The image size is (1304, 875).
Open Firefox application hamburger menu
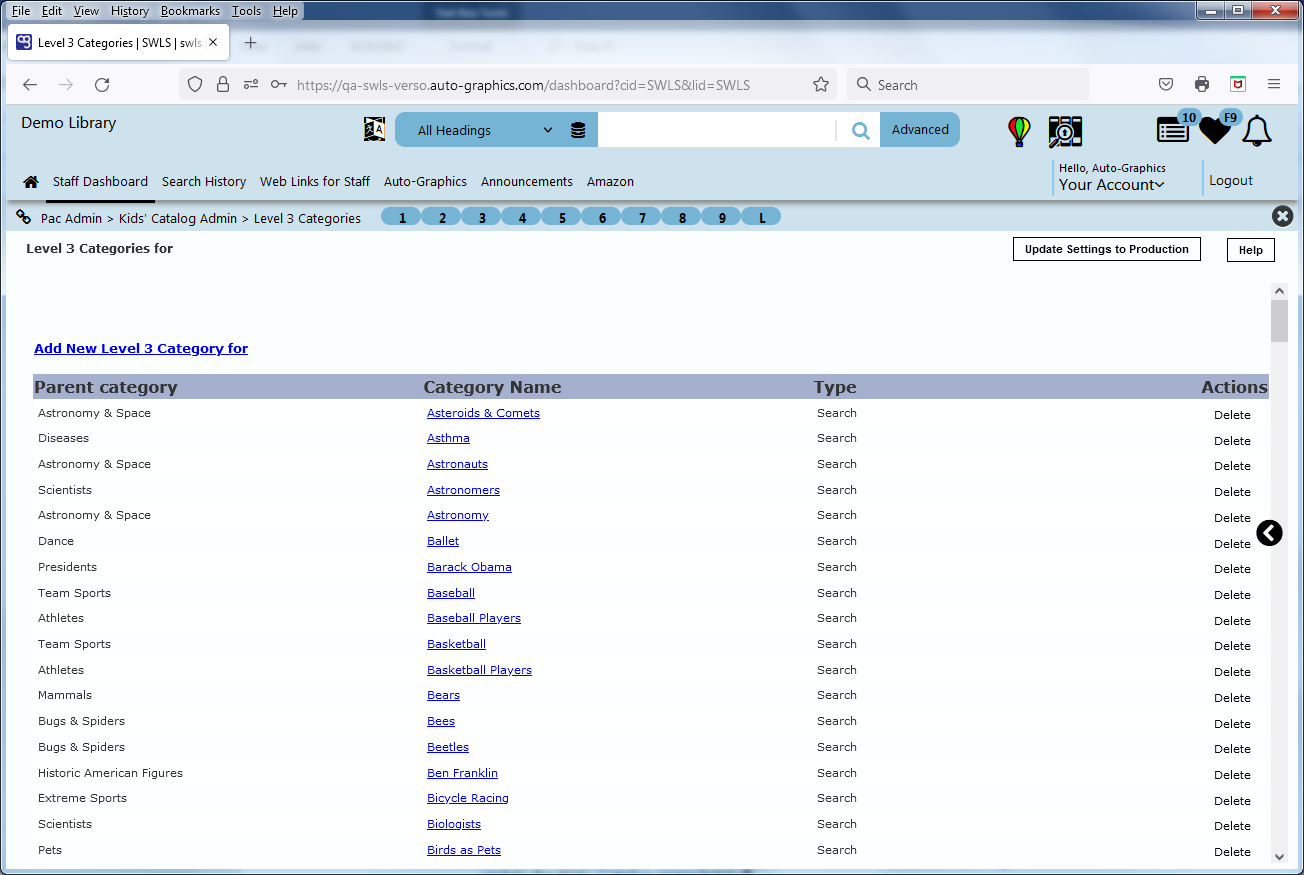pyautogui.click(x=1274, y=85)
